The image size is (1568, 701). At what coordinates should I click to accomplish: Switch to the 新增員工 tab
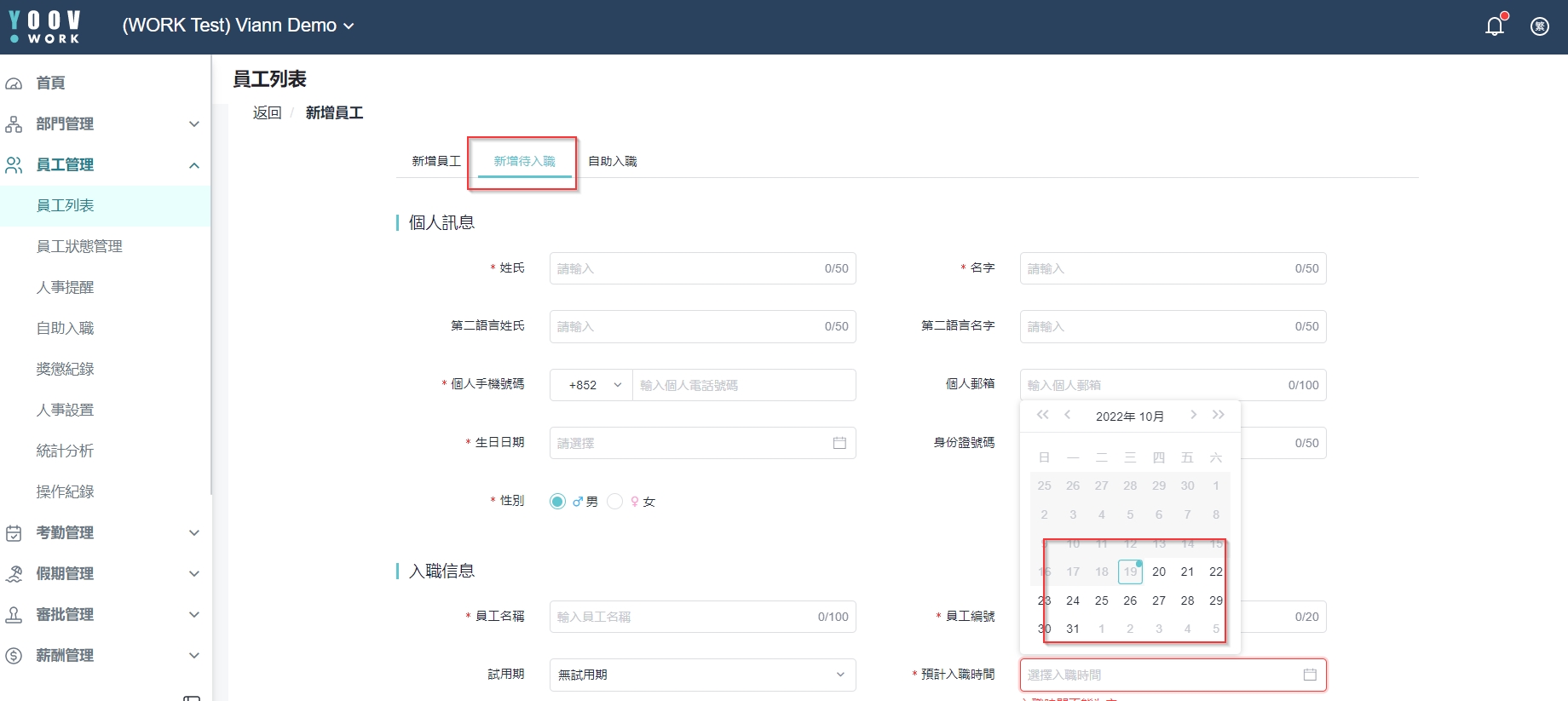click(x=436, y=161)
